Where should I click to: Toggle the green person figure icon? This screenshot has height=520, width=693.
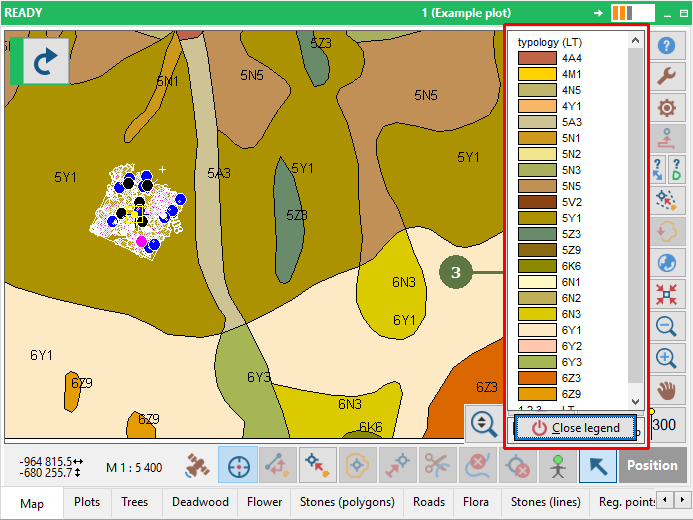point(557,465)
